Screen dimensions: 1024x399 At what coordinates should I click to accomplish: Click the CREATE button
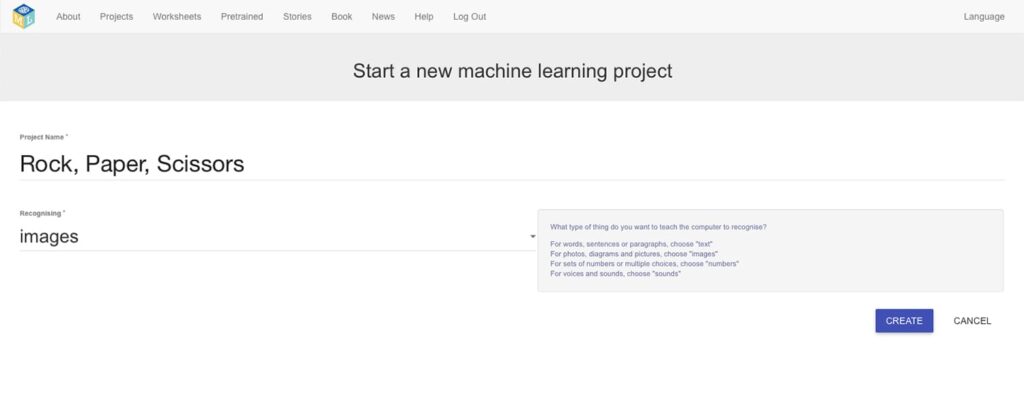tap(904, 321)
